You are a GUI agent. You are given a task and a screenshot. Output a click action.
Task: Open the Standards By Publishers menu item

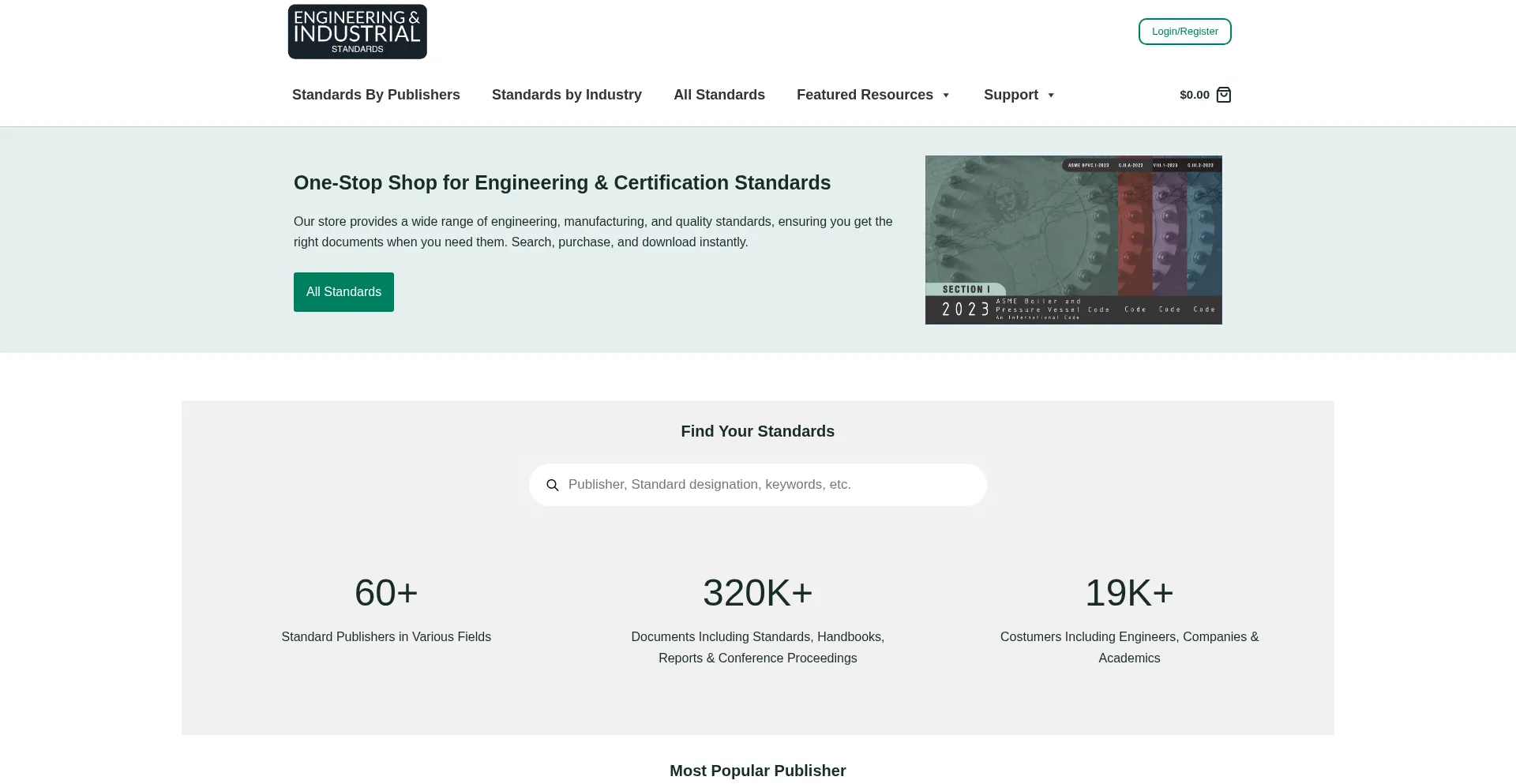click(376, 95)
